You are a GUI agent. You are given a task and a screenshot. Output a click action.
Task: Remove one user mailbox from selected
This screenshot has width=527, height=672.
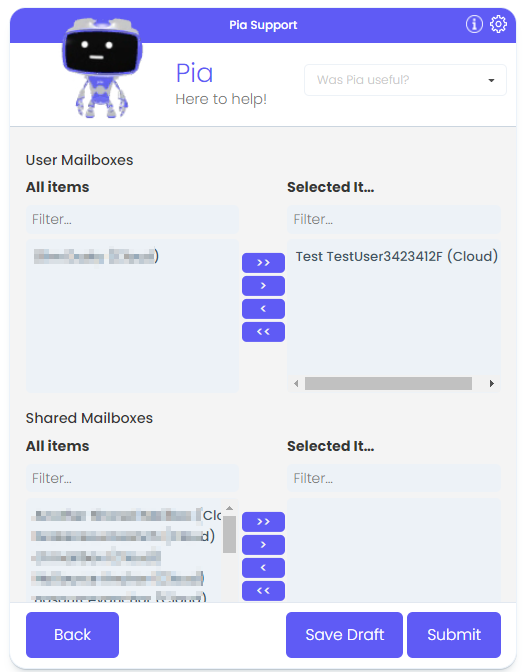(x=263, y=309)
